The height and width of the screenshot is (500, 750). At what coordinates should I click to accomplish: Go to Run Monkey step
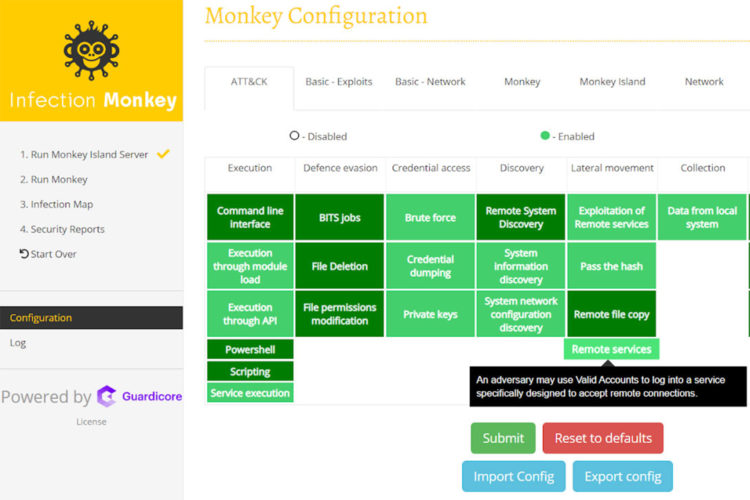[x=54, y=179]
